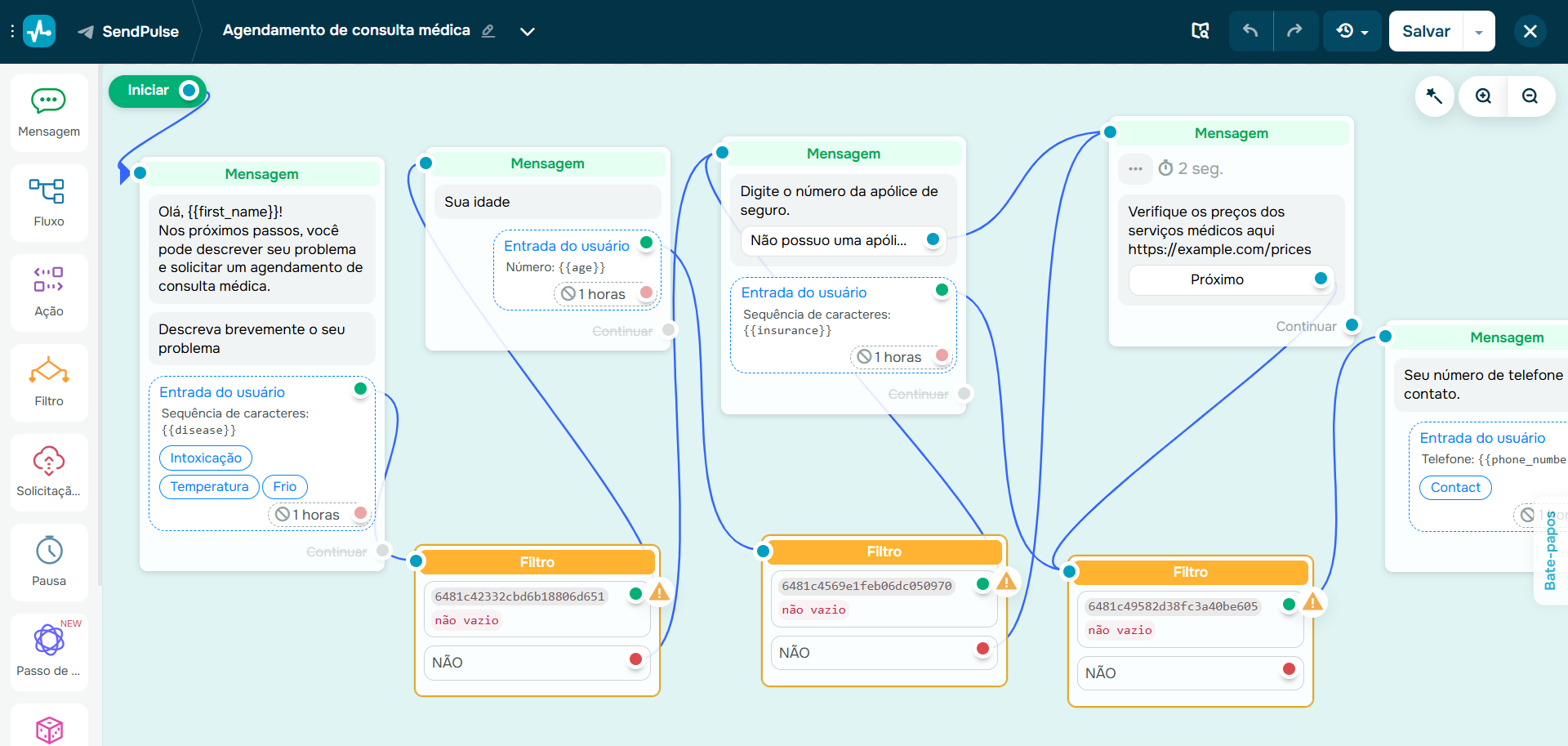Click the green dot of {{disease}} input
The height and width of the screenshot is (746, 1568).
[360, 389]
